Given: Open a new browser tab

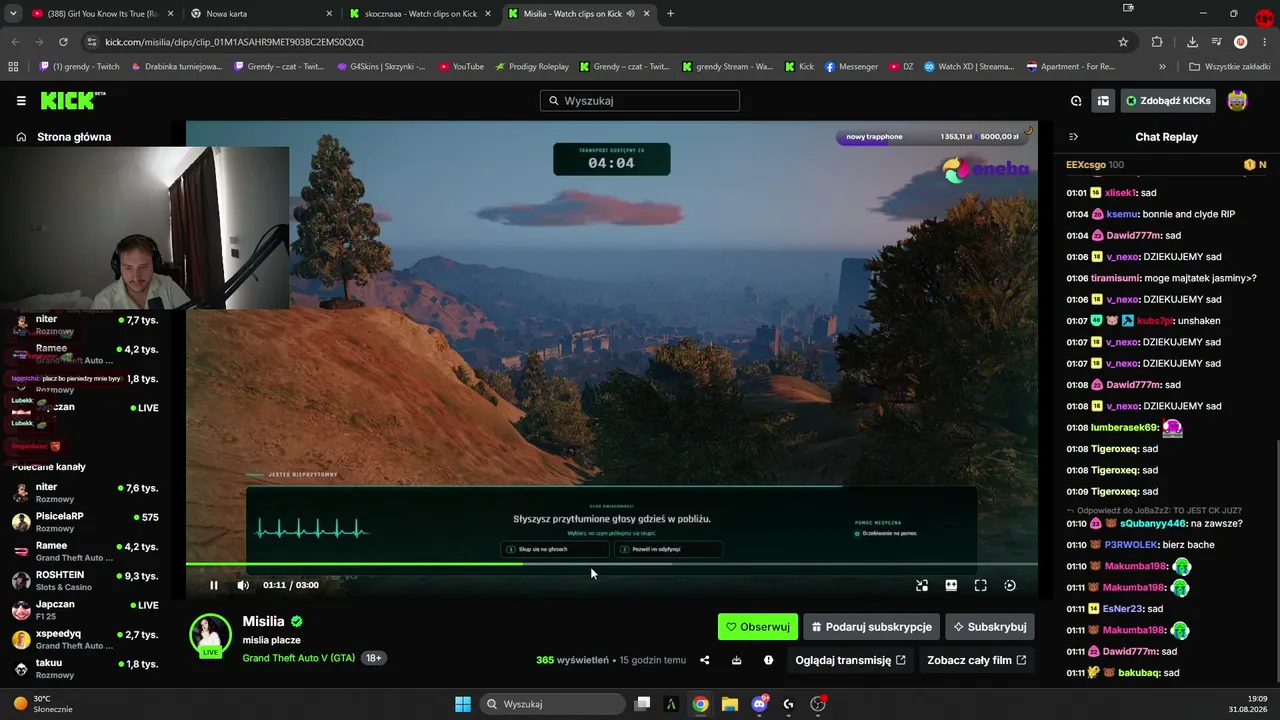Looking at the screenshot, I should point(670,14).
